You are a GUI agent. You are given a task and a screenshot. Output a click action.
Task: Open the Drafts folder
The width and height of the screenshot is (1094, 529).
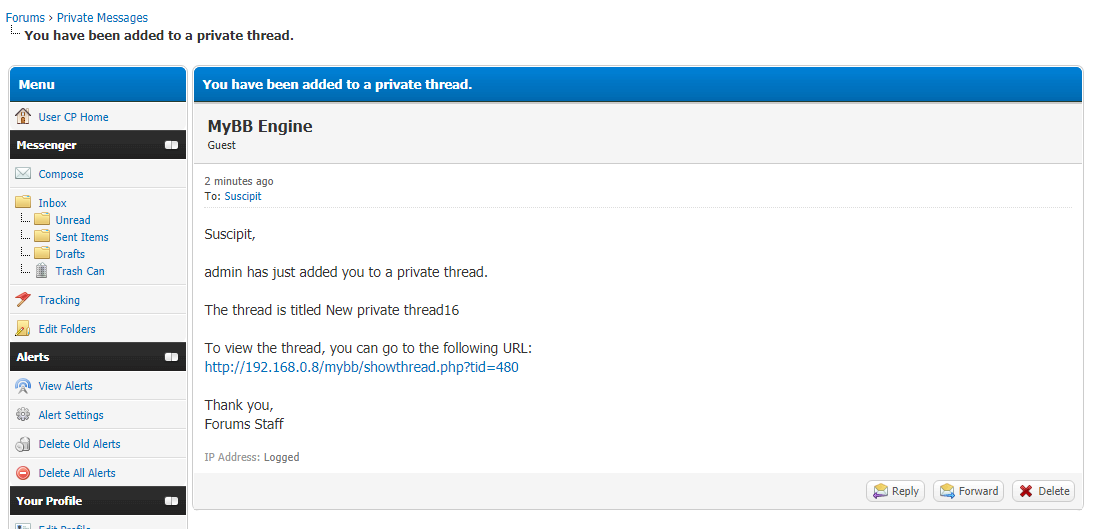coord(70,254)
